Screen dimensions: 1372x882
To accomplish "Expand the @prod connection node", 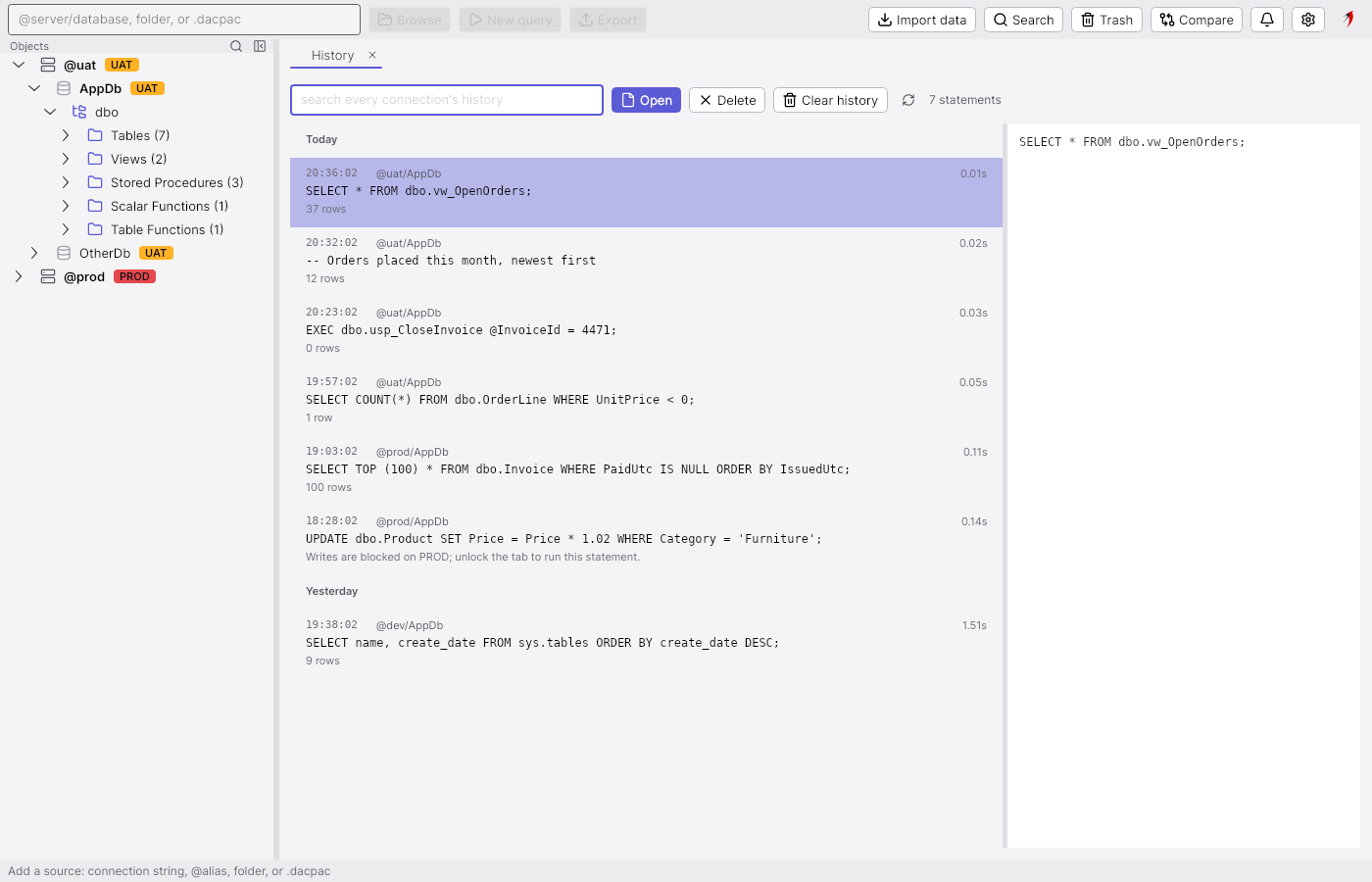I will [x=19, y=276].
